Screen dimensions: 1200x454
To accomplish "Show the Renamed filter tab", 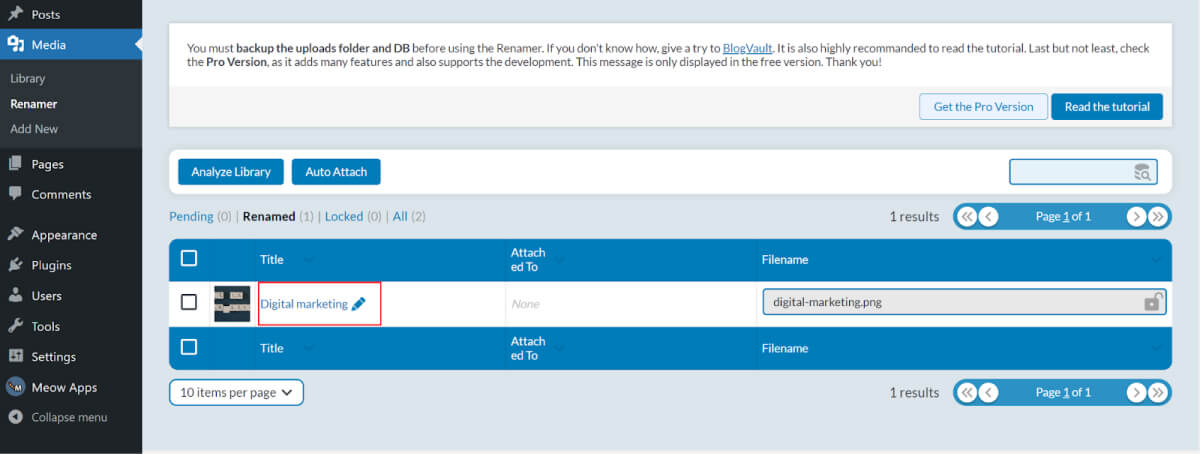I will click(x=269, y=216).
